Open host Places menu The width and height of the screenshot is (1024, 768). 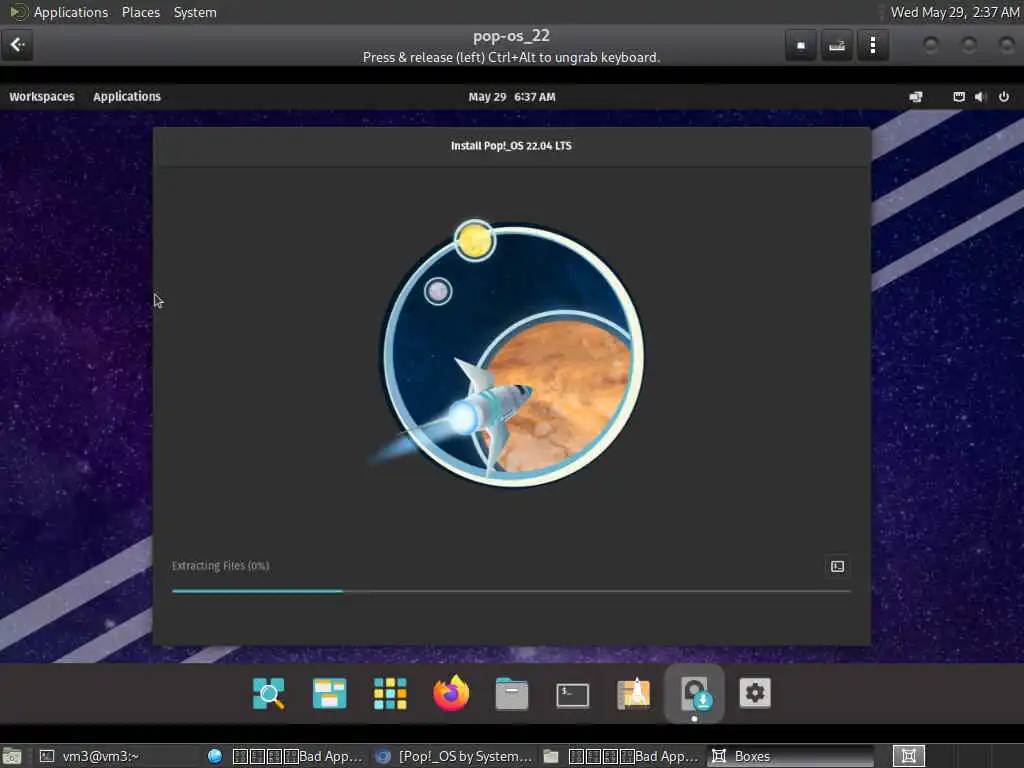(141, 12)
